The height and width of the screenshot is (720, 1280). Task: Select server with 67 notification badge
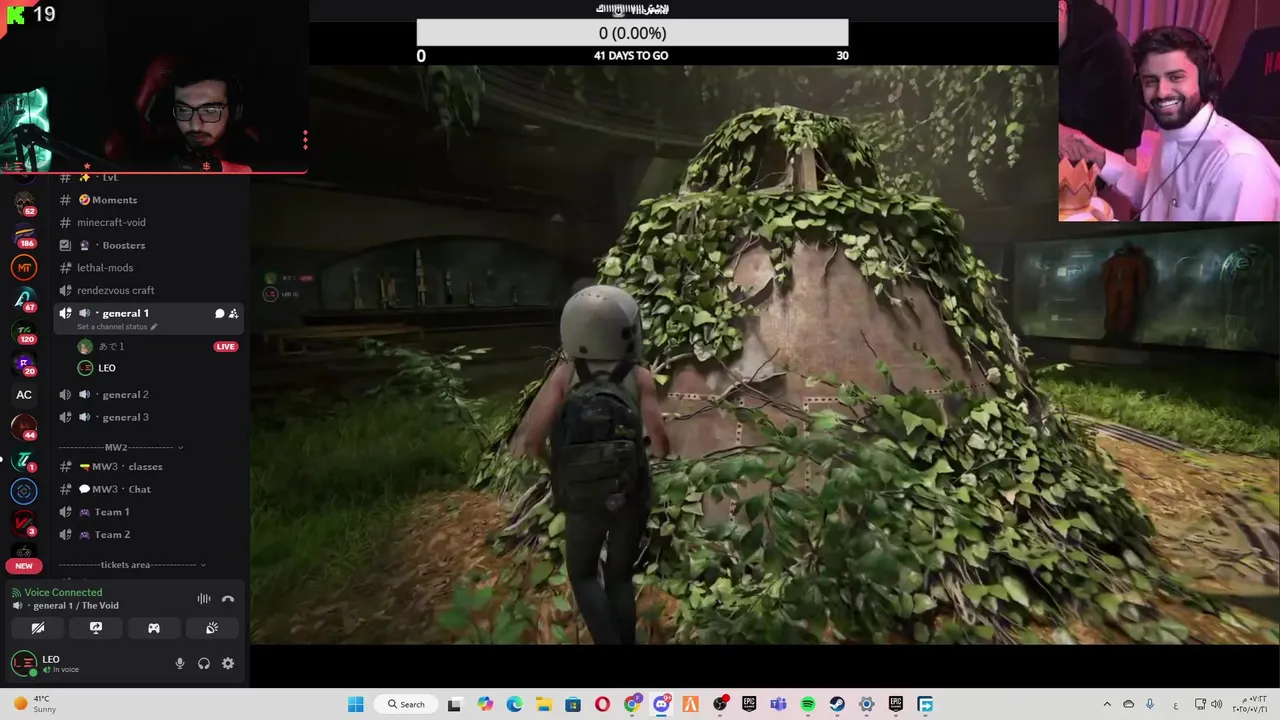click(x=24, y=299)
